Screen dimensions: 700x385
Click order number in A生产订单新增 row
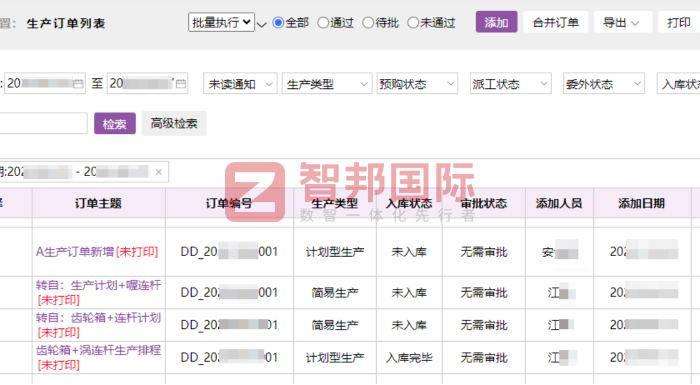(229, 252)
